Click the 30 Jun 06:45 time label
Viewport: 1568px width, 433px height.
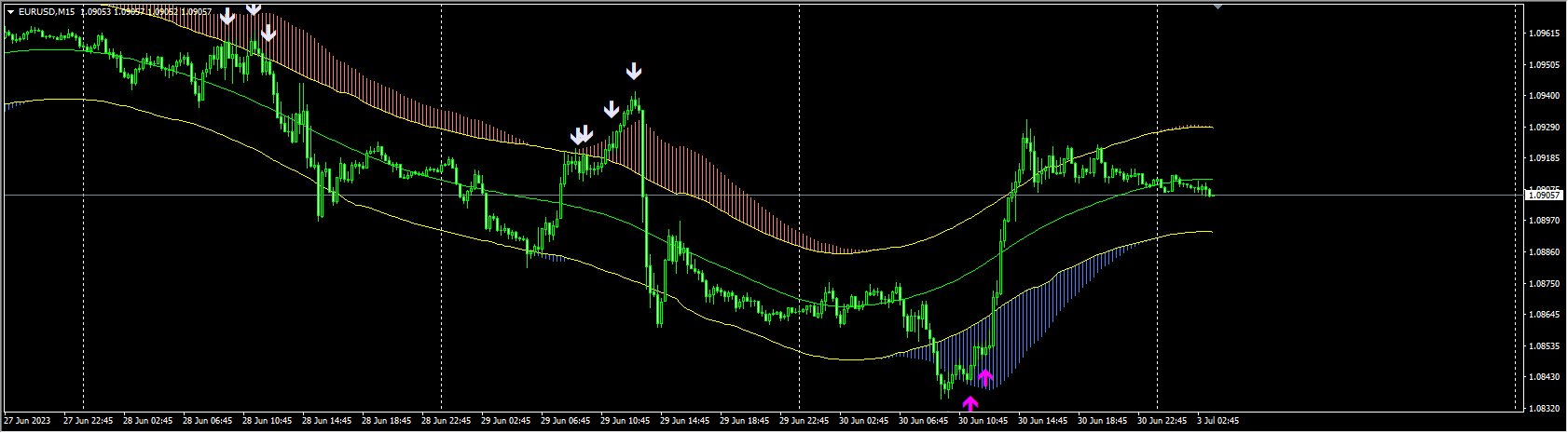click(923, 421)
